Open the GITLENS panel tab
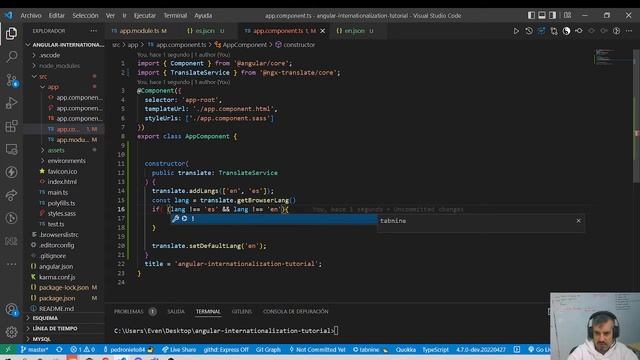The image size is (640, 360). point(242,311)
